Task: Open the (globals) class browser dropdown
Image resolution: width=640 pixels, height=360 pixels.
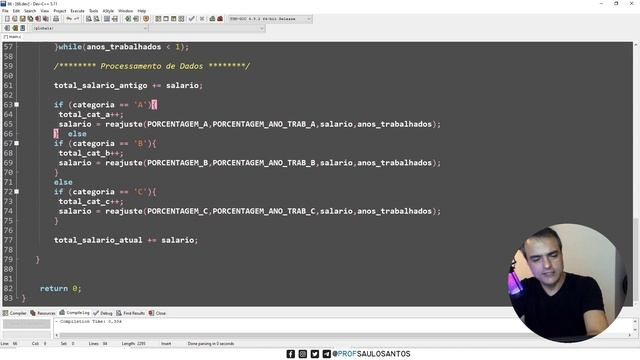Action: pos(90,28)
